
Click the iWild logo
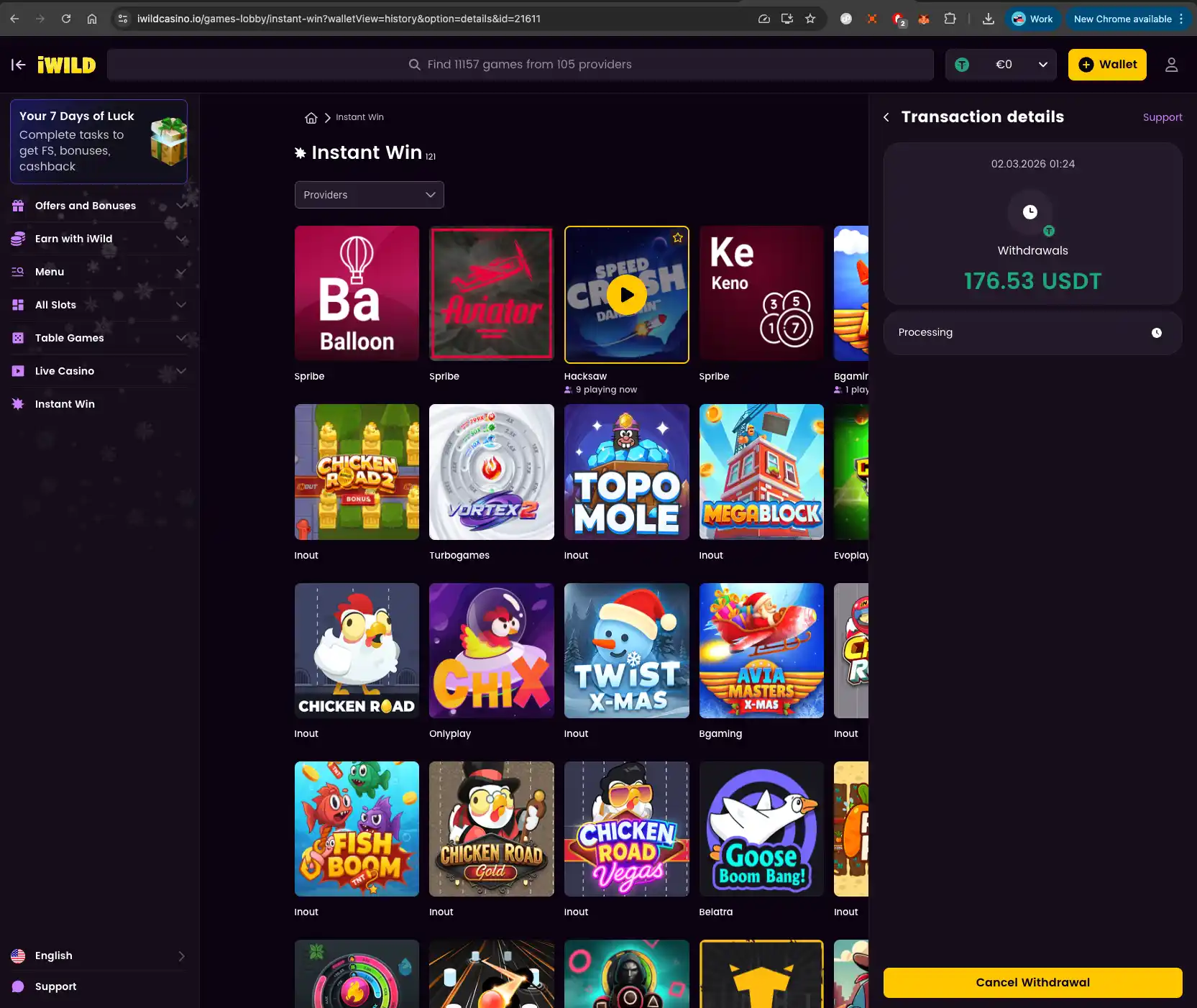(x=66, y=65)
